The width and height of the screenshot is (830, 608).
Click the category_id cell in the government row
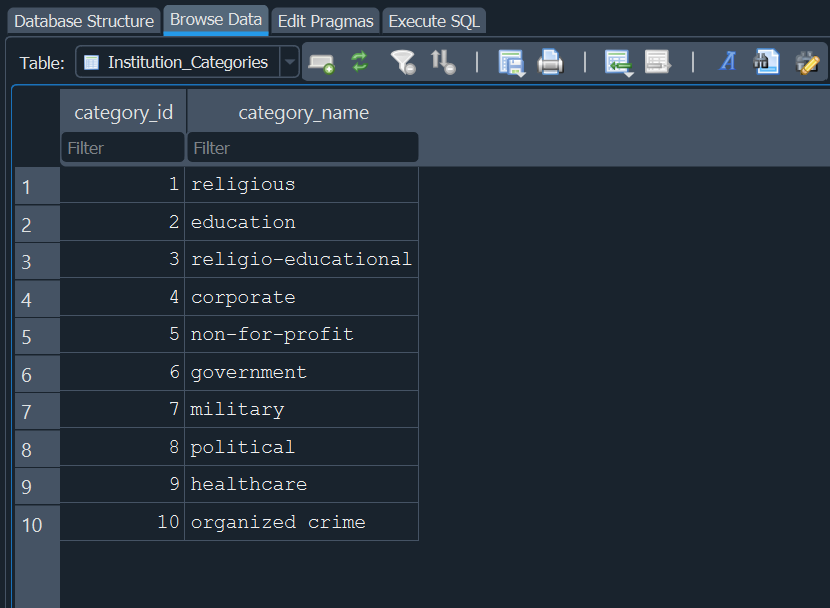122,372
